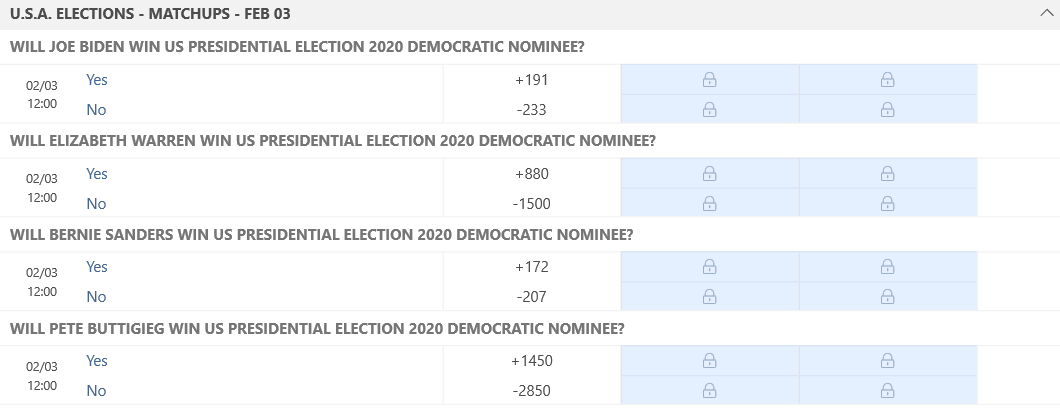Click second lock icon in Sanders No row
The image size is (1060, 411).
tap(888, 296)
